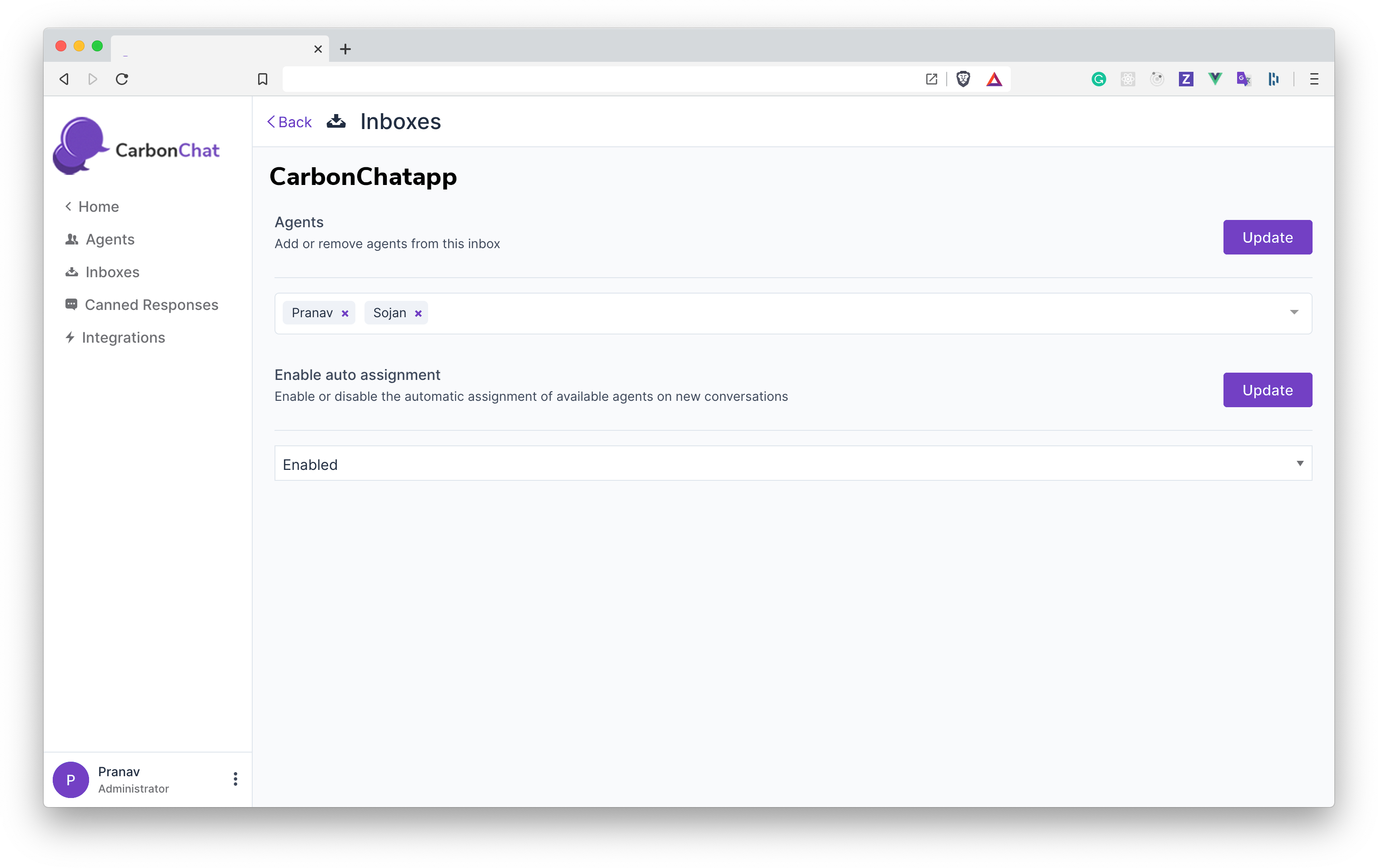This screenshot has height=868, width=1378.
Task: Reload the page in browser
Action: click(122, 79)
